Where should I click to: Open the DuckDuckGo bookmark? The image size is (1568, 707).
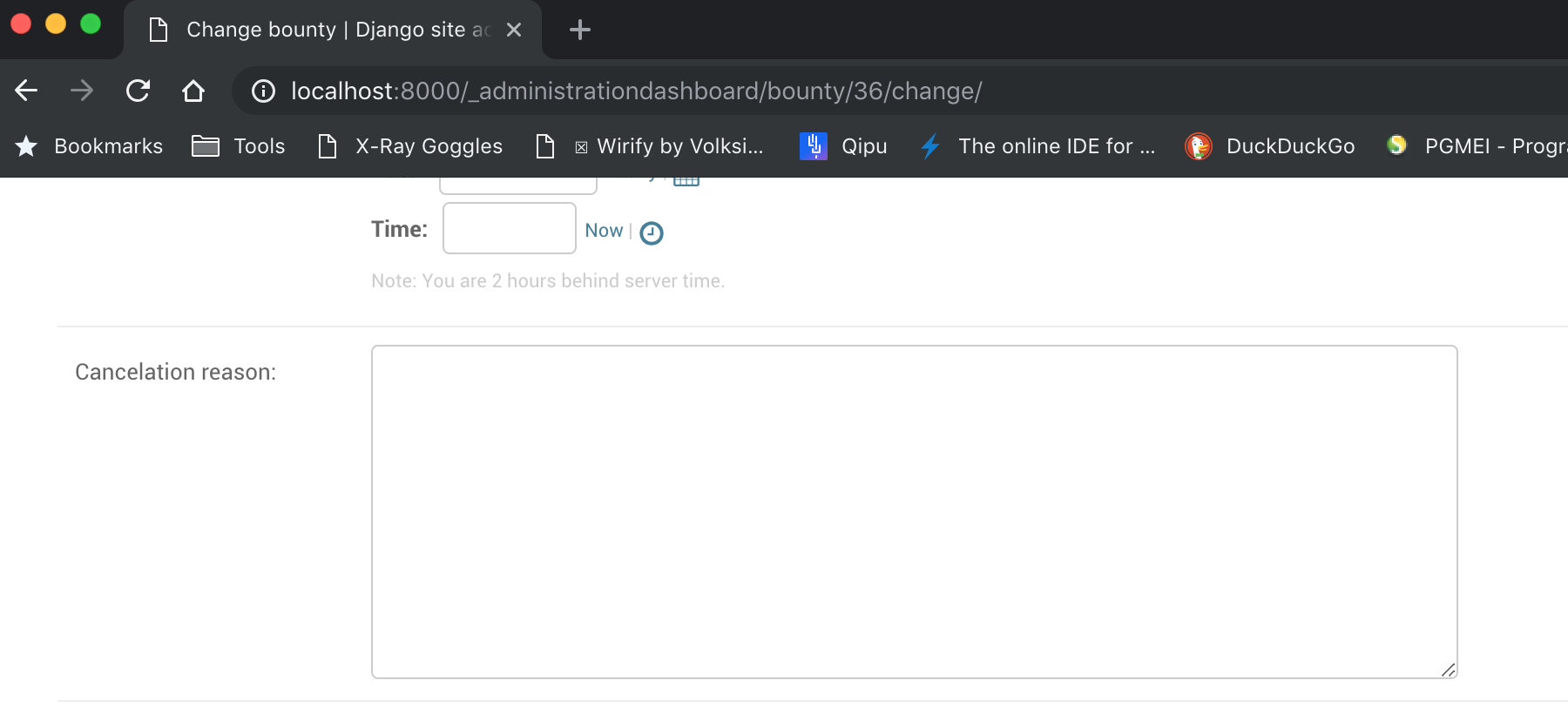coord(1270,146)
